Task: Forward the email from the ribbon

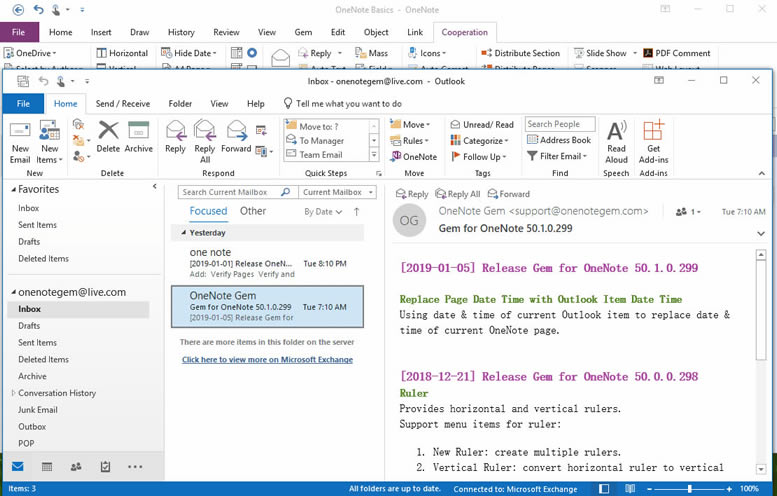Action: click(x=236, y=138)
